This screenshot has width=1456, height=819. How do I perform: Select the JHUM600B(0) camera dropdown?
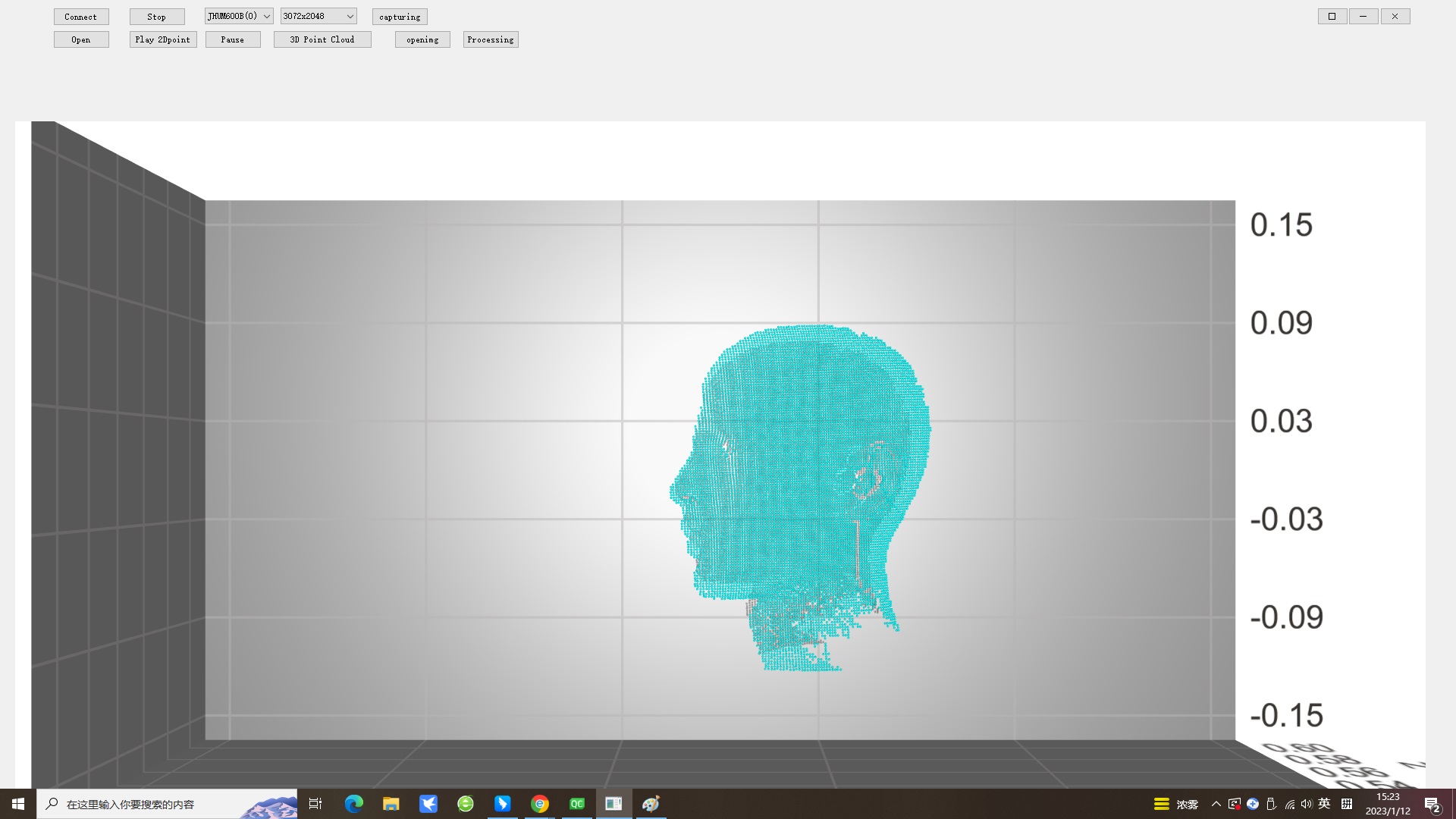tap(237, 17)
